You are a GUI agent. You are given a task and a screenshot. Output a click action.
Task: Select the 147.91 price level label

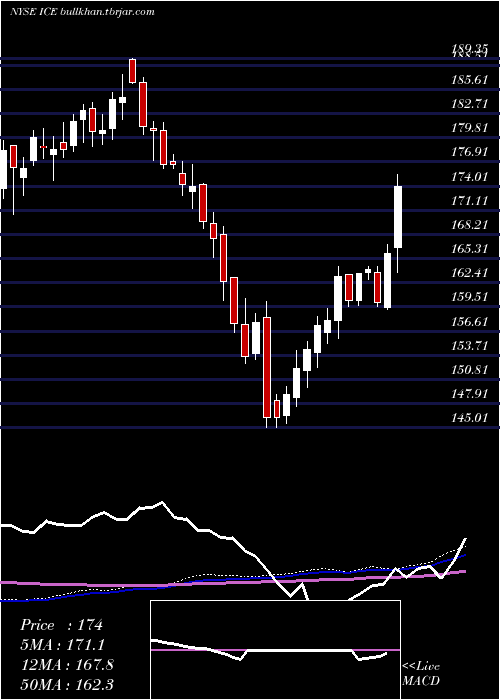click(x=468, y=395)
